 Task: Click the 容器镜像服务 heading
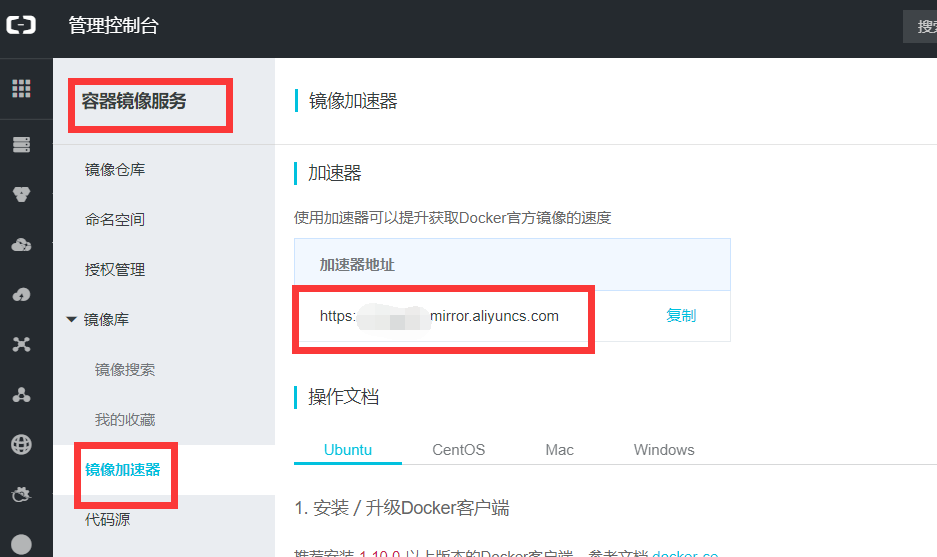pos(134,101)
